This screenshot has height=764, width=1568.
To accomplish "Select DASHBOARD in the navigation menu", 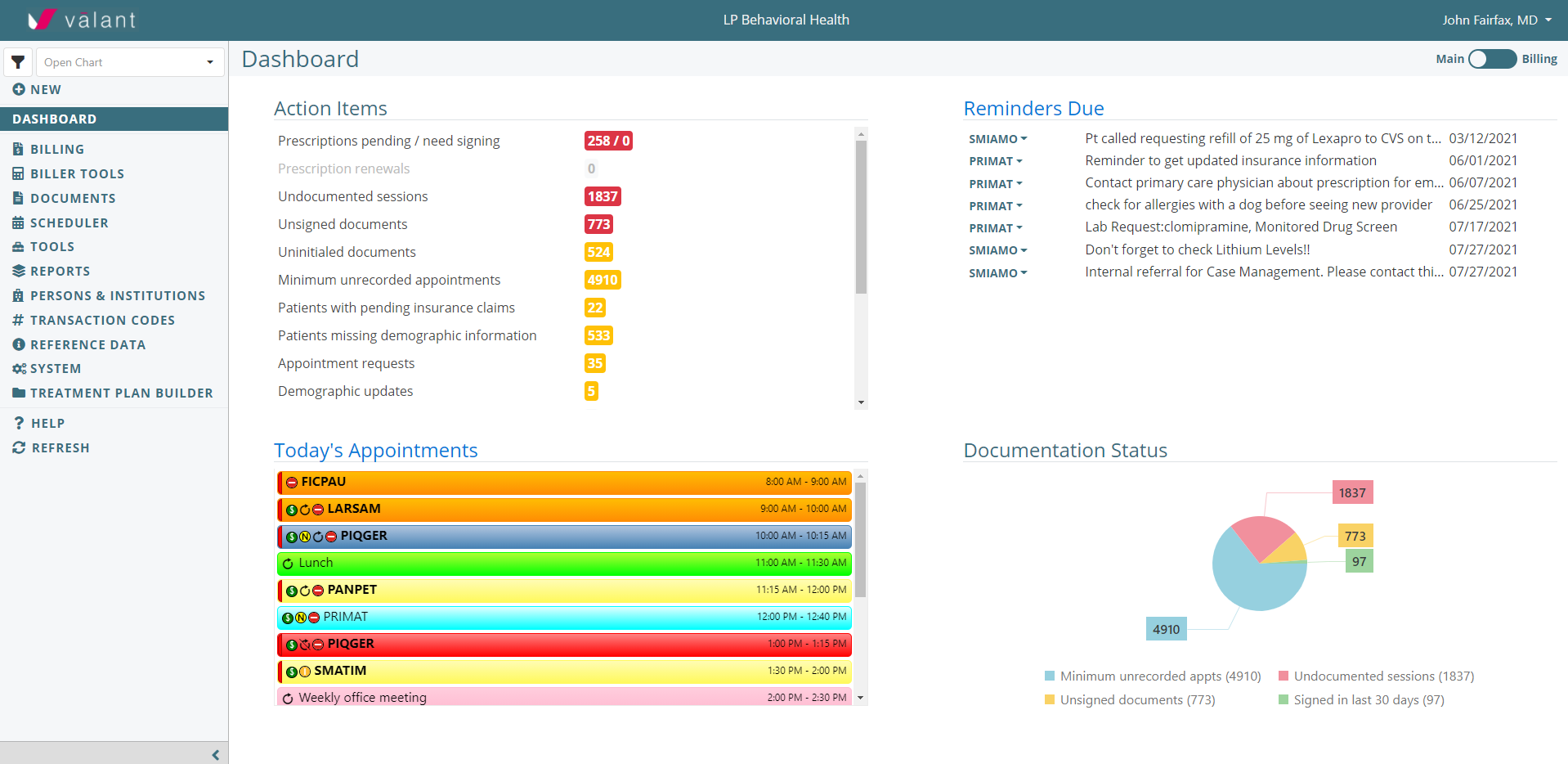I will pyautogui.click(x=54, y=119).
